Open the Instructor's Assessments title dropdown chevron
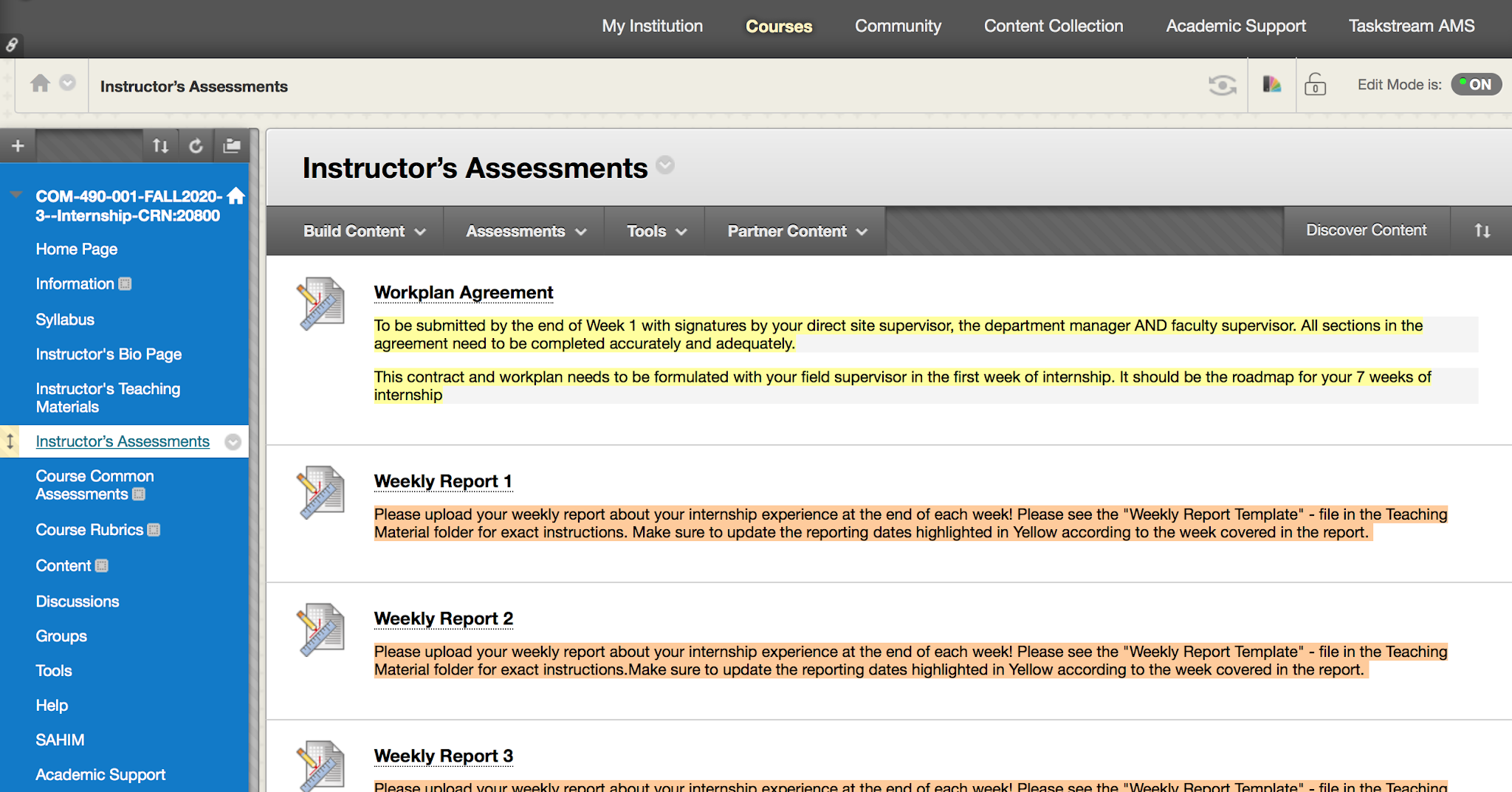1512x792 pixels. pos(665,165)
